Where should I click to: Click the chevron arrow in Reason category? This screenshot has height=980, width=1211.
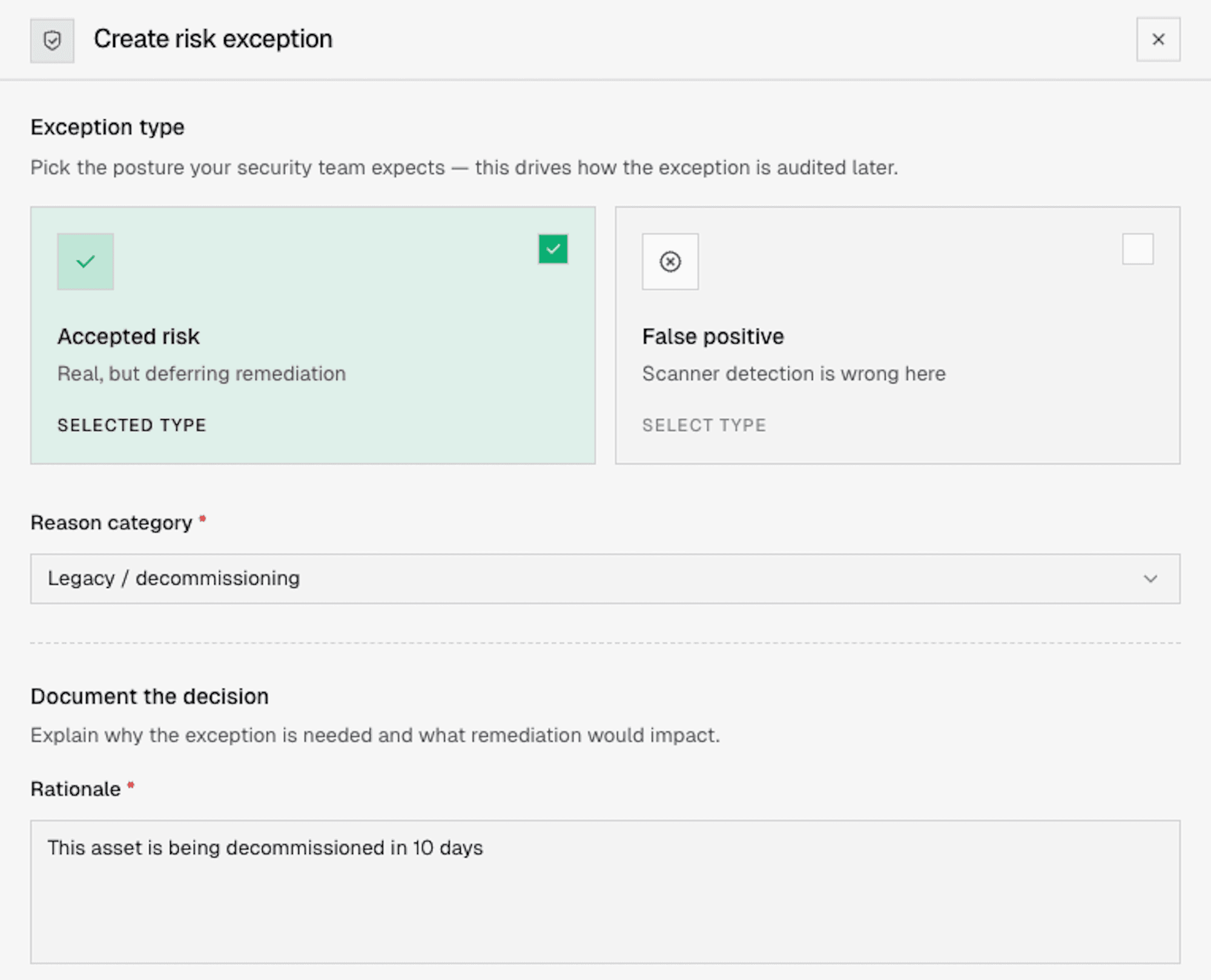[1150, 578]
